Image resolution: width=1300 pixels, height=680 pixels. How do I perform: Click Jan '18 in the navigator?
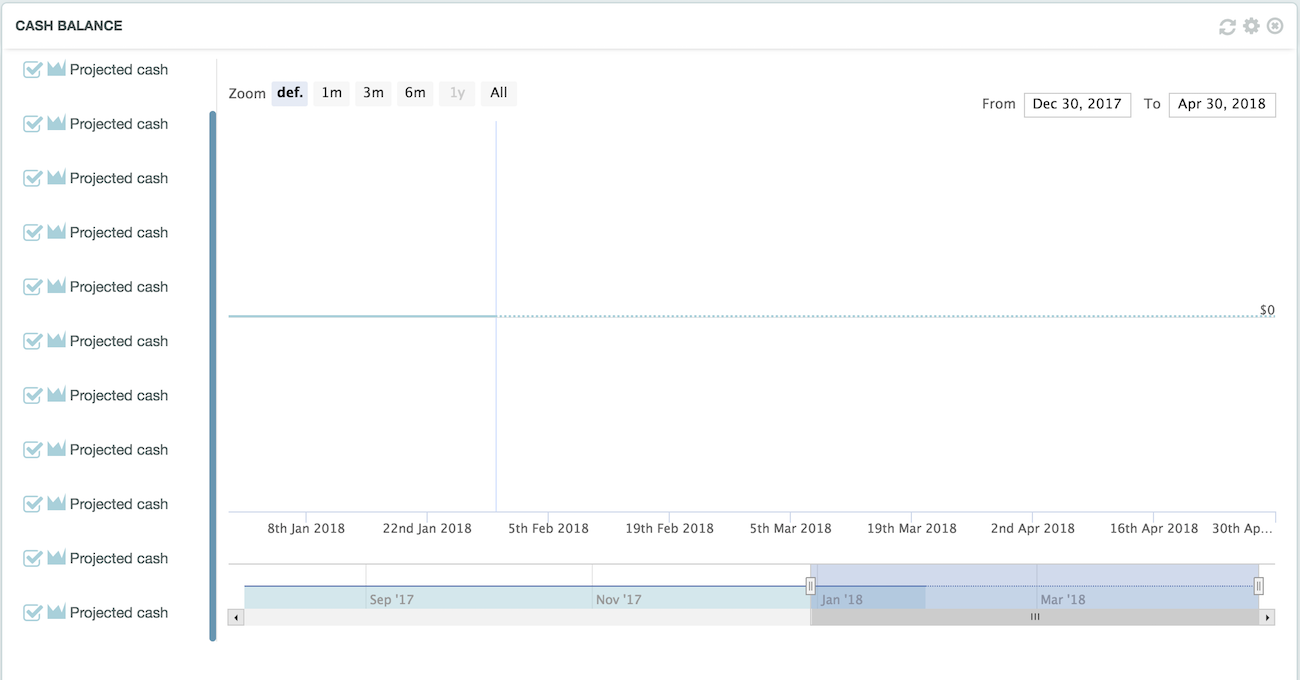tap(841, 600)
